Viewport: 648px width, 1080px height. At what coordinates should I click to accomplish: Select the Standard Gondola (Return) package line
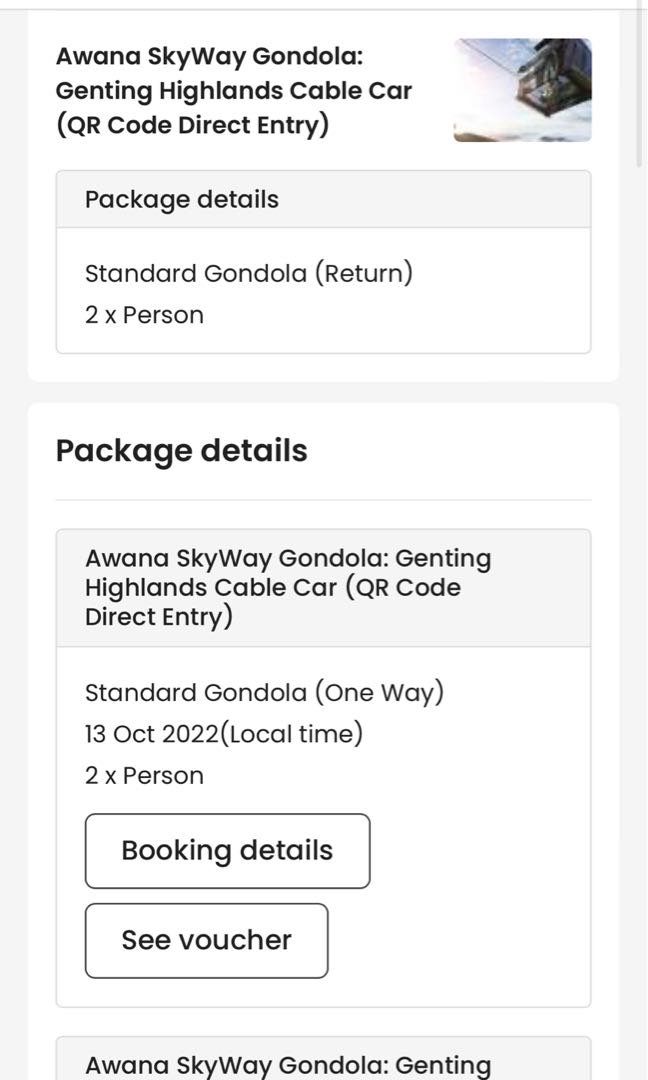coord(246,273)
